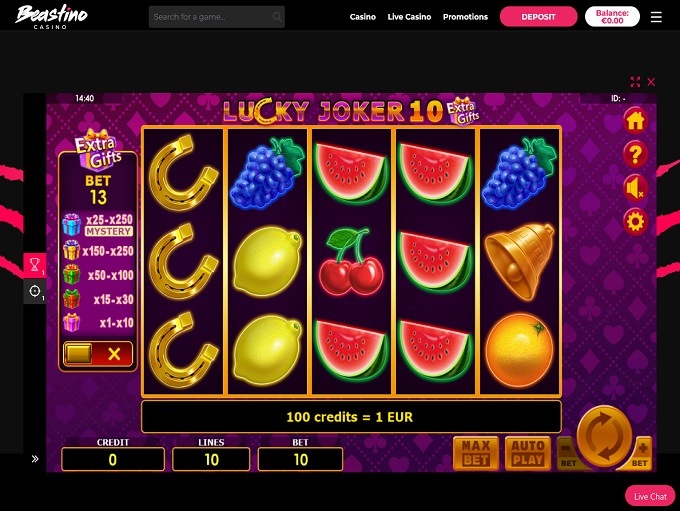Focus the Search for a game field
The image size is (680, 511).
pyautogui.click(x=216, y=17)
